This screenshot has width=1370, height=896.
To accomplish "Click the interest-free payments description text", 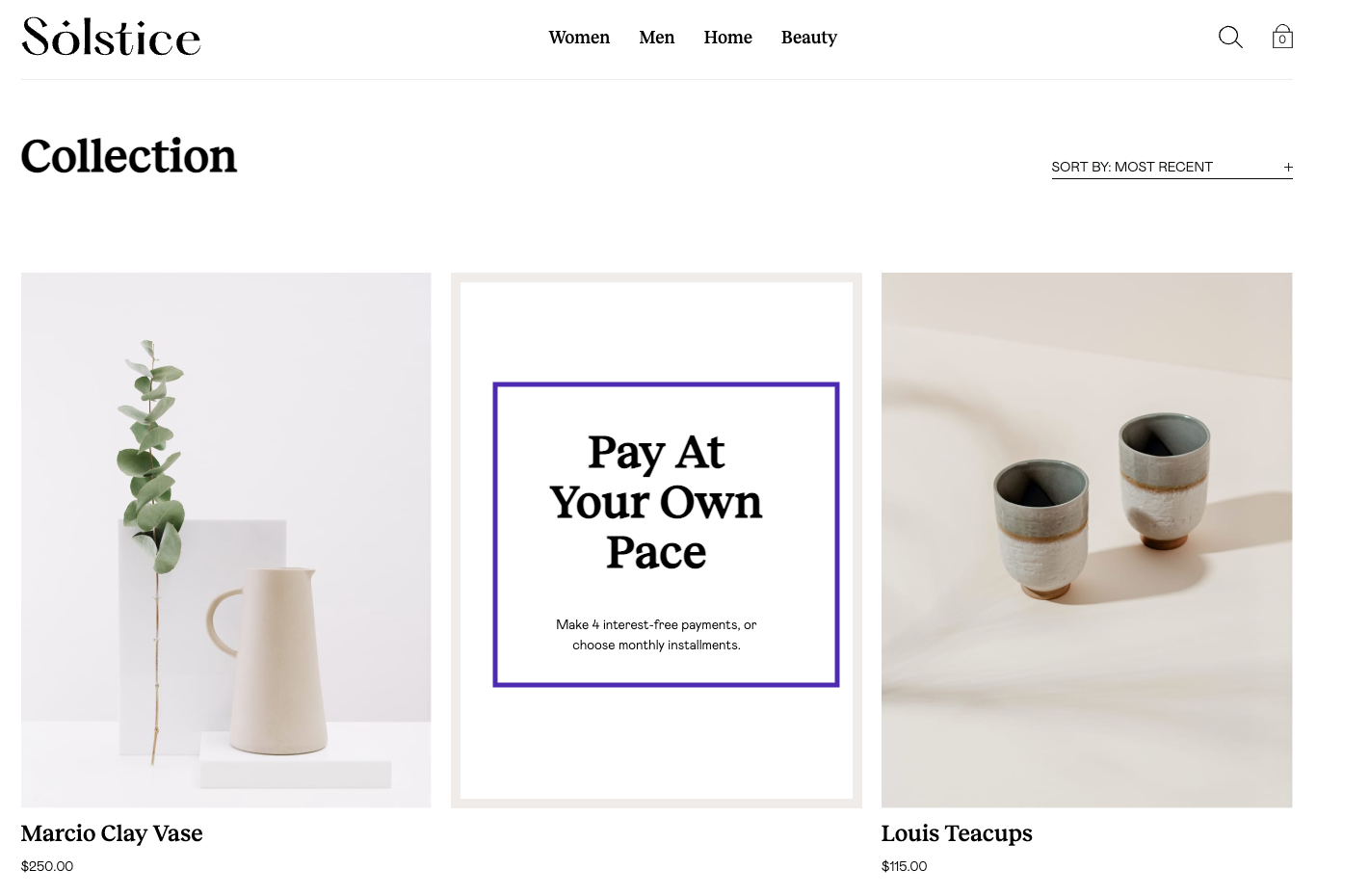I will tap(656, 635).
